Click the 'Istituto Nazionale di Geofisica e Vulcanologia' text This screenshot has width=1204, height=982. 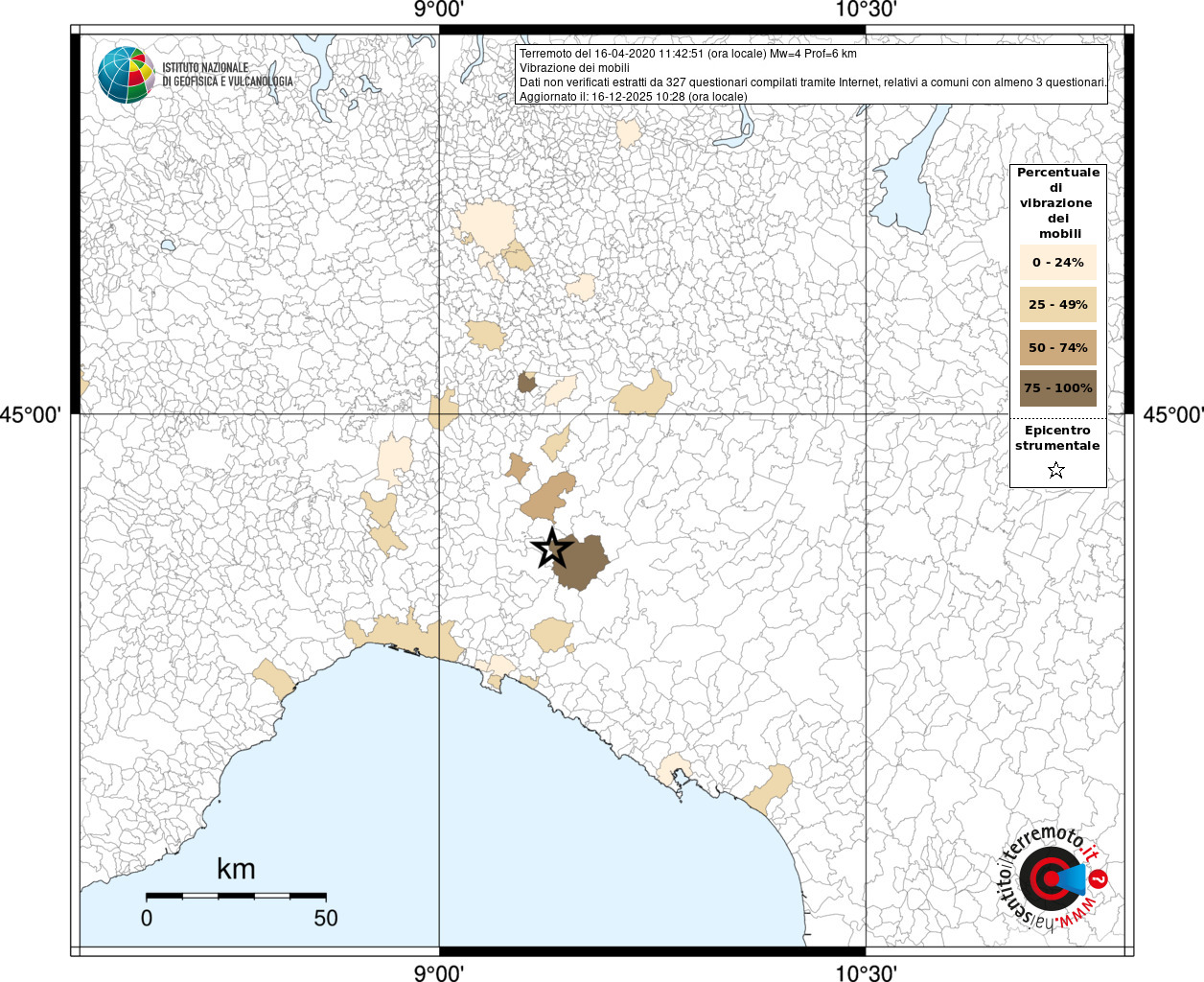pyautogui.click(x=227, y=75)
